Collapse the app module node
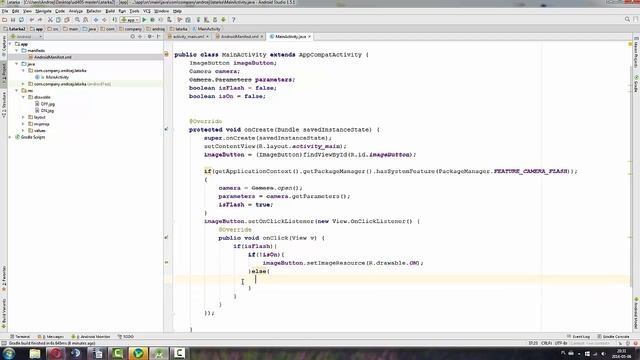This screenshot has height=360, width=640. click(x=11, y=44)
